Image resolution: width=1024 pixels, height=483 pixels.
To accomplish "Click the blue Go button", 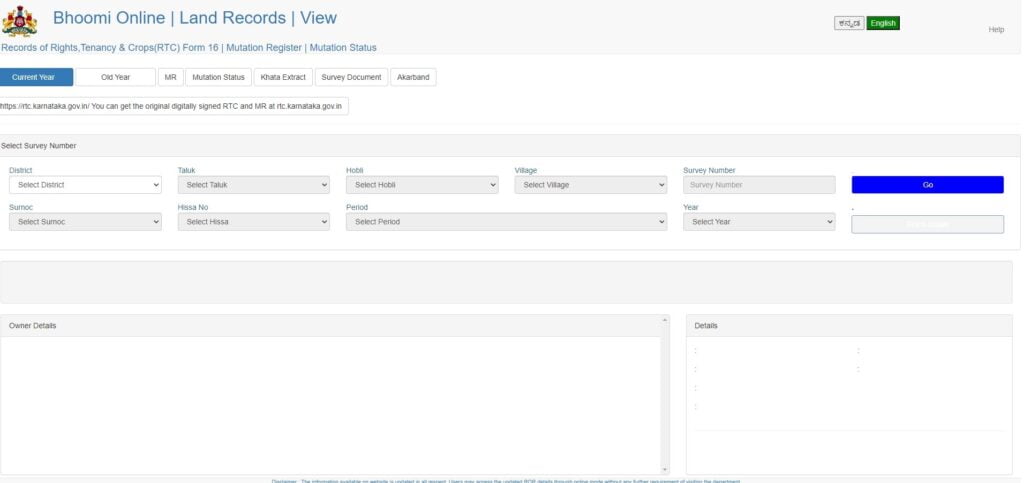I will point(927,185).
